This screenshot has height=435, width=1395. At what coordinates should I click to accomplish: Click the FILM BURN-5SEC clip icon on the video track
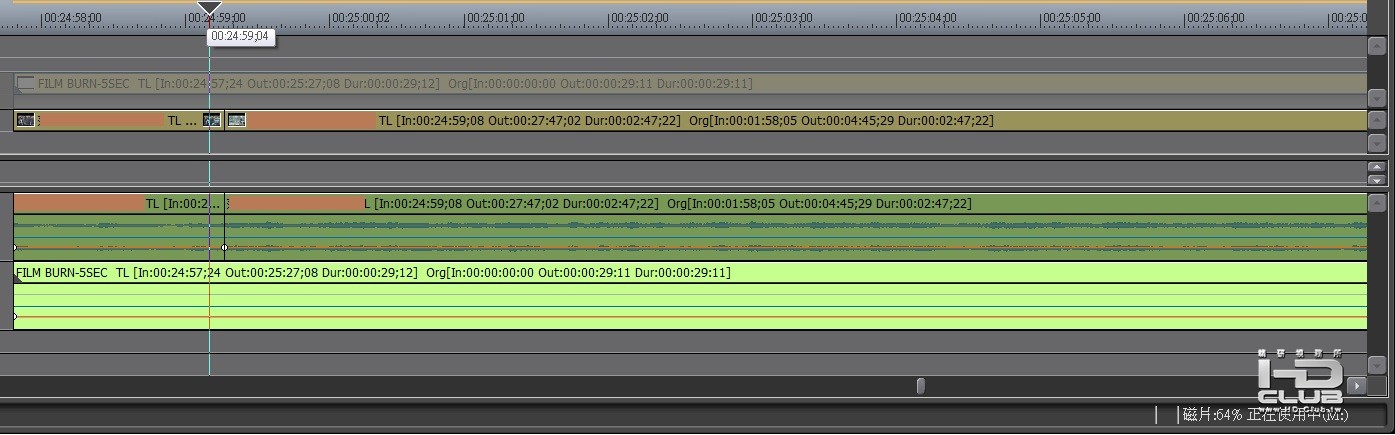tap(26, 84)
